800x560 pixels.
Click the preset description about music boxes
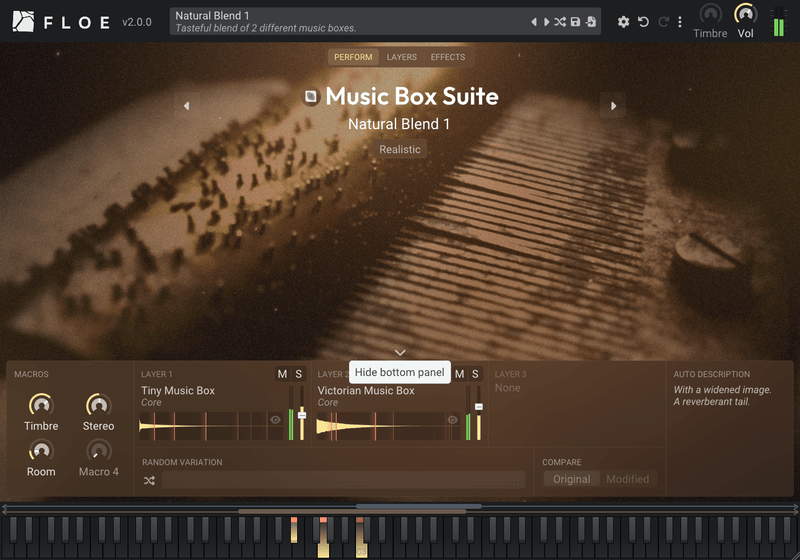point(266,28)
